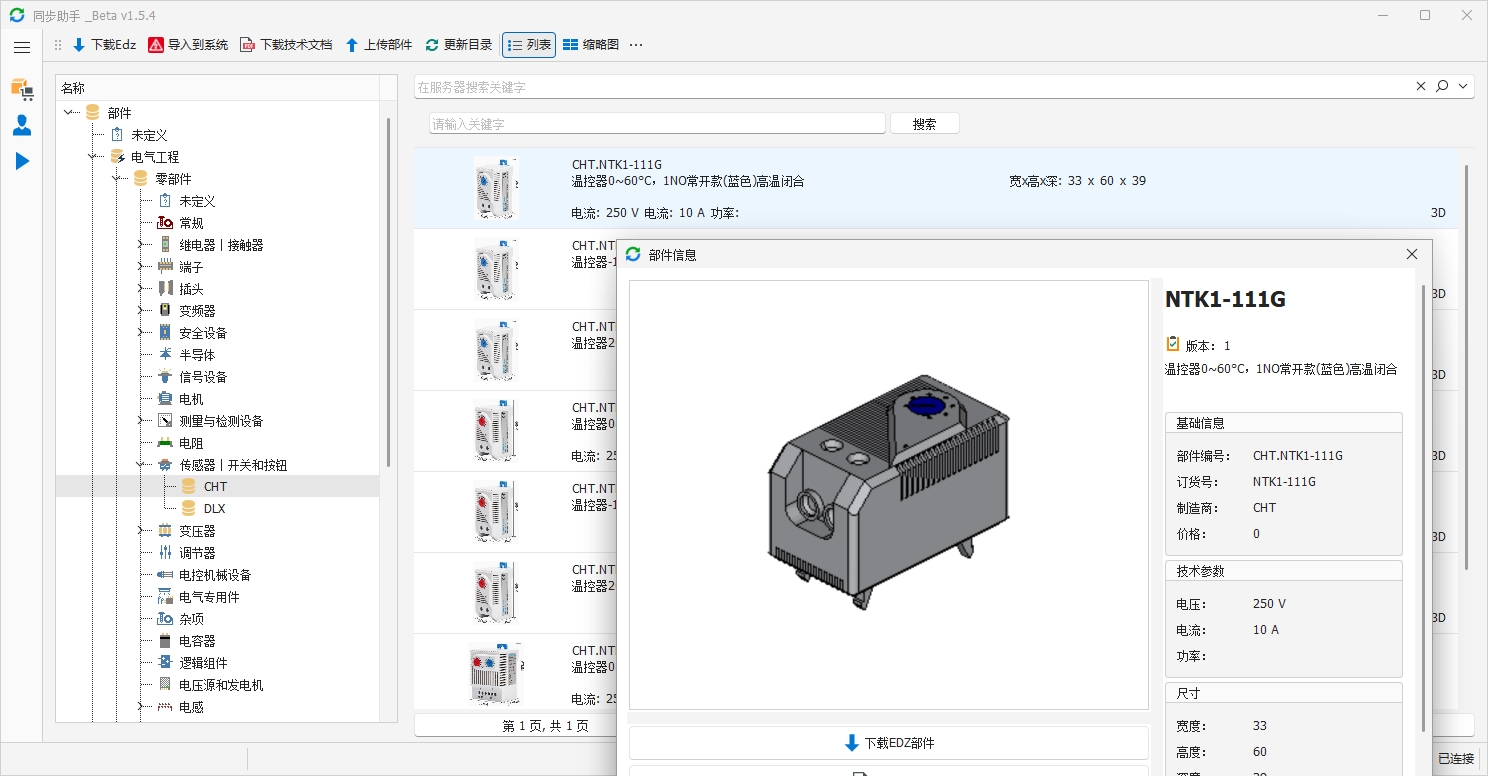Click 第 1 页, 共 1 页 pagination text
The height and width of the screenshot is (776, 1488).
tap(546, 726)
